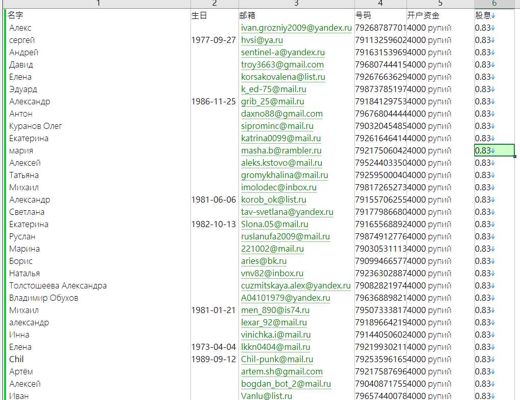Open the email link tav-svetlana@yandex.ru
This screenshot has height=400, width=520.
pyautogui.click(x=287, y=212)
